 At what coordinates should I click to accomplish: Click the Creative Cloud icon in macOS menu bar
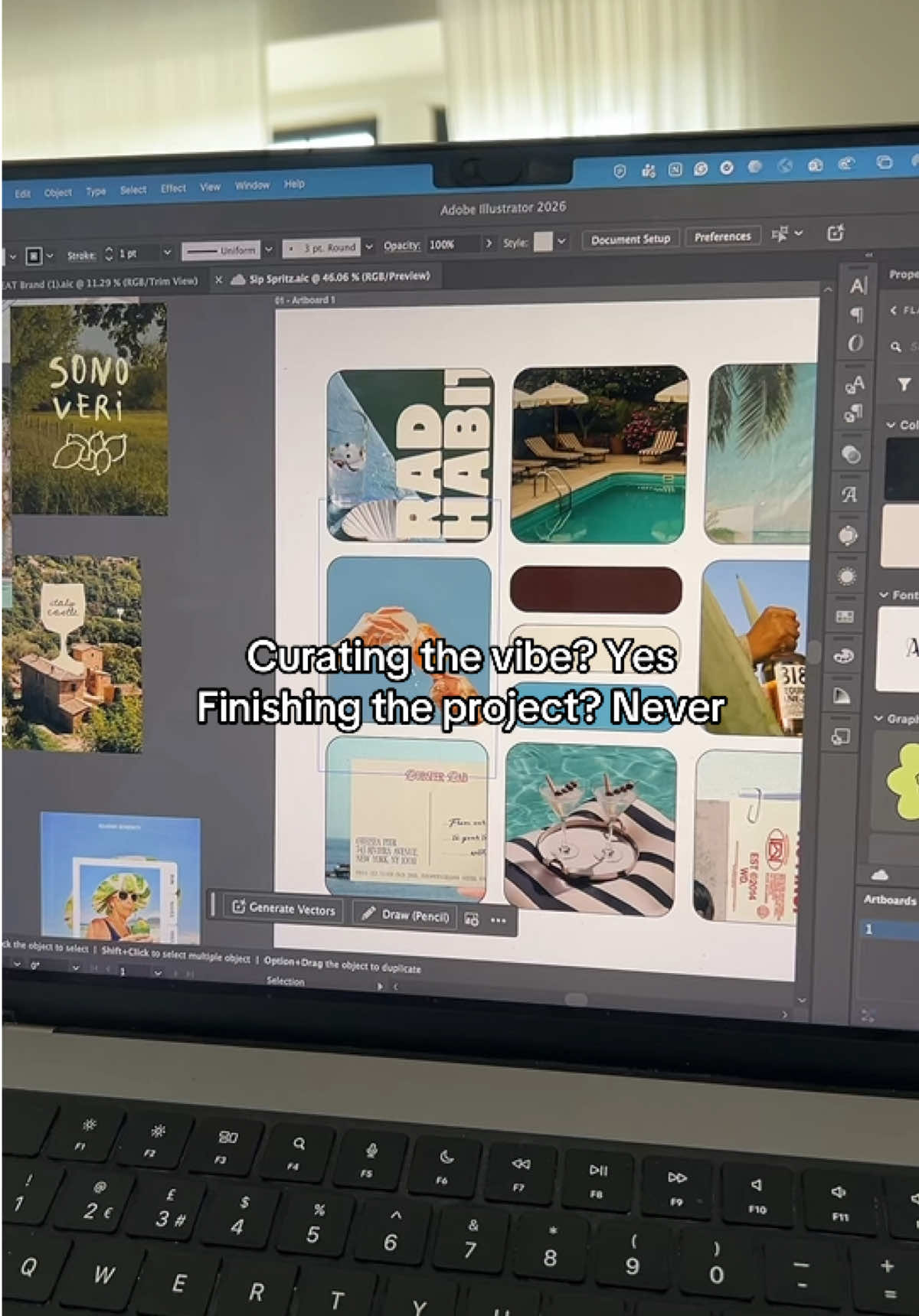point(846,163)
